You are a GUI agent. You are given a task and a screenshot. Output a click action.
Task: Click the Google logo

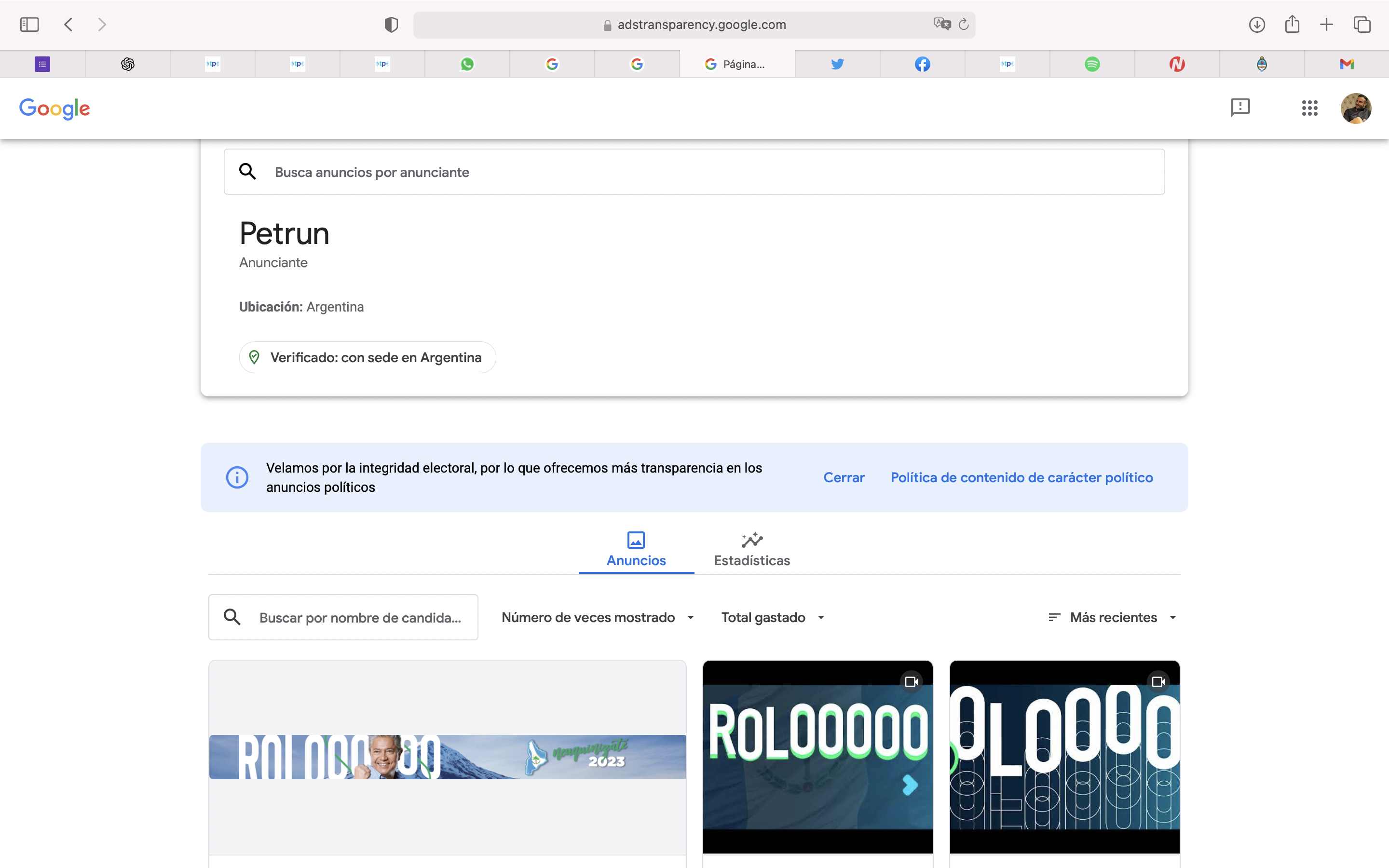coord(54,108)
